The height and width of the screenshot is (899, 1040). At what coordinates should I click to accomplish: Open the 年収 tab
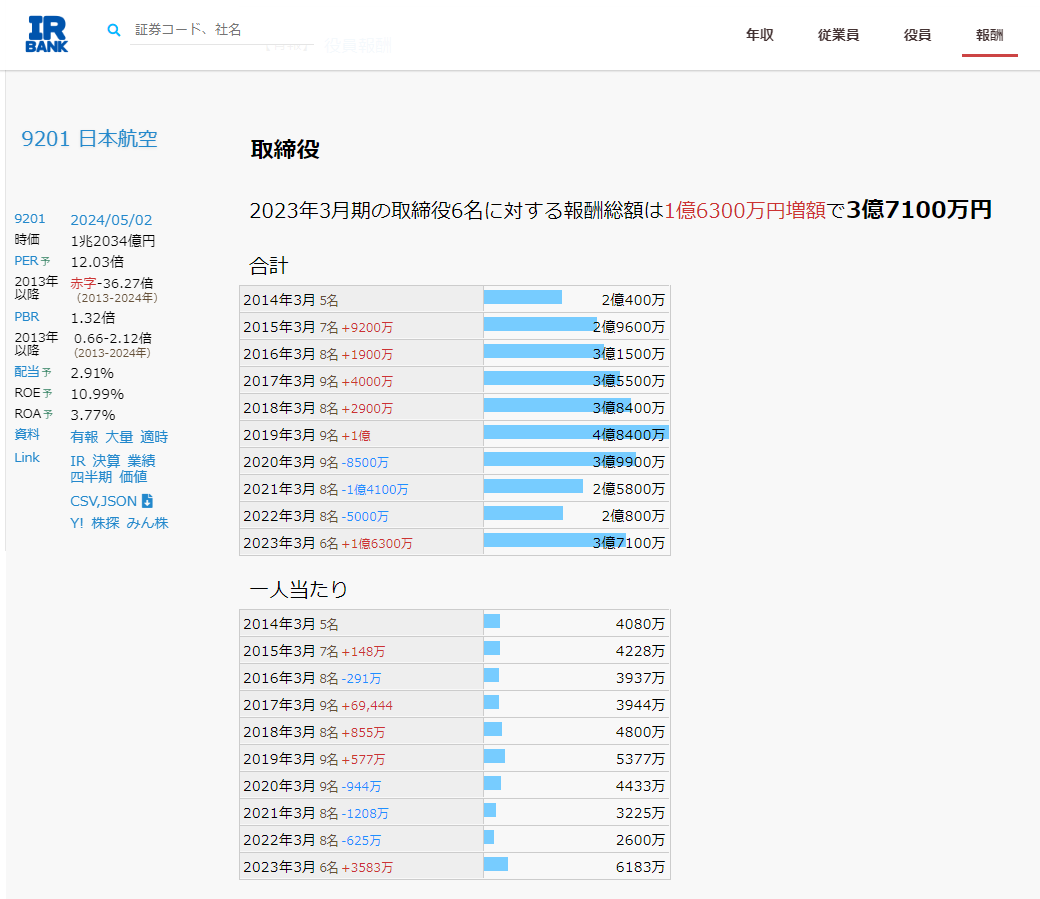pyautogui.click(x=760, y=35)
